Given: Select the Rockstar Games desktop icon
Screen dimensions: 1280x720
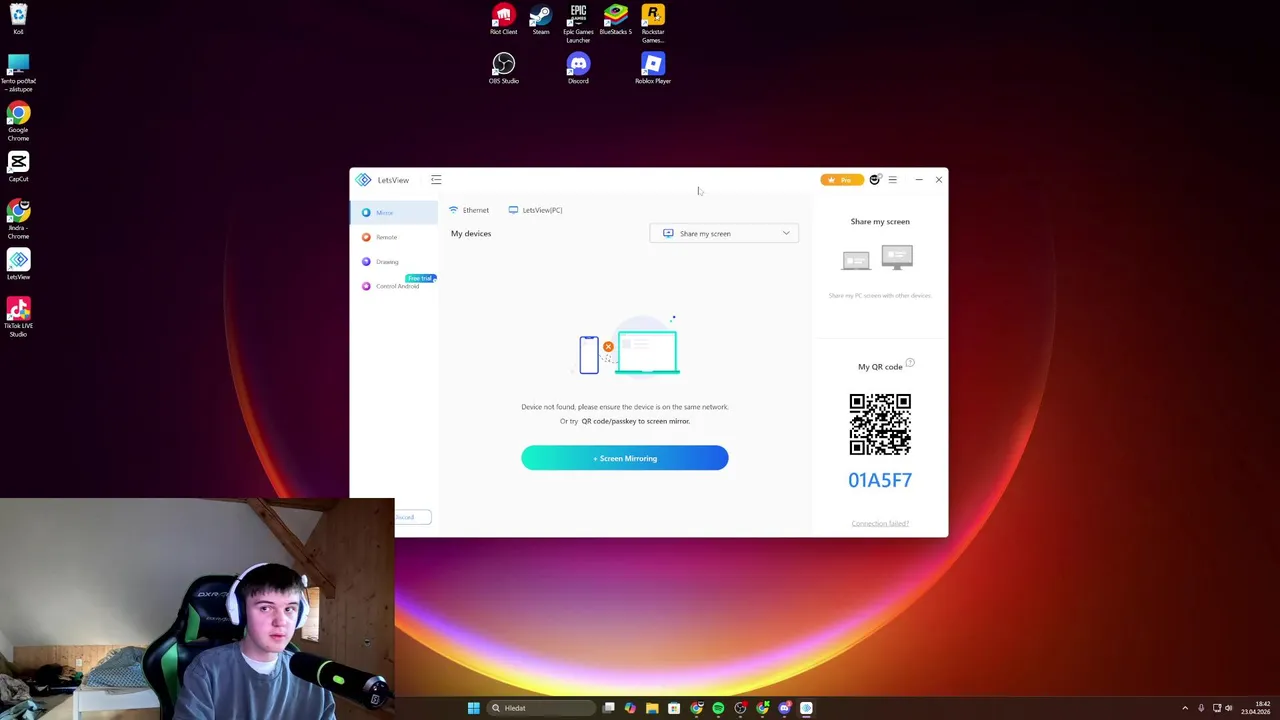Looking at the screenshot, I should tap(653, 23).
